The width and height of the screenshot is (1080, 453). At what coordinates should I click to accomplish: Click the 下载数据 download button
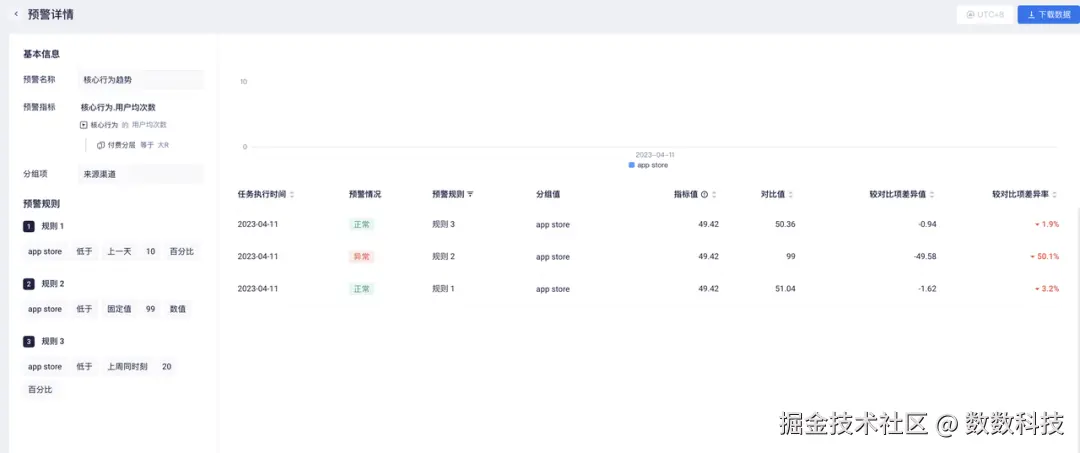click(1048, 14)
